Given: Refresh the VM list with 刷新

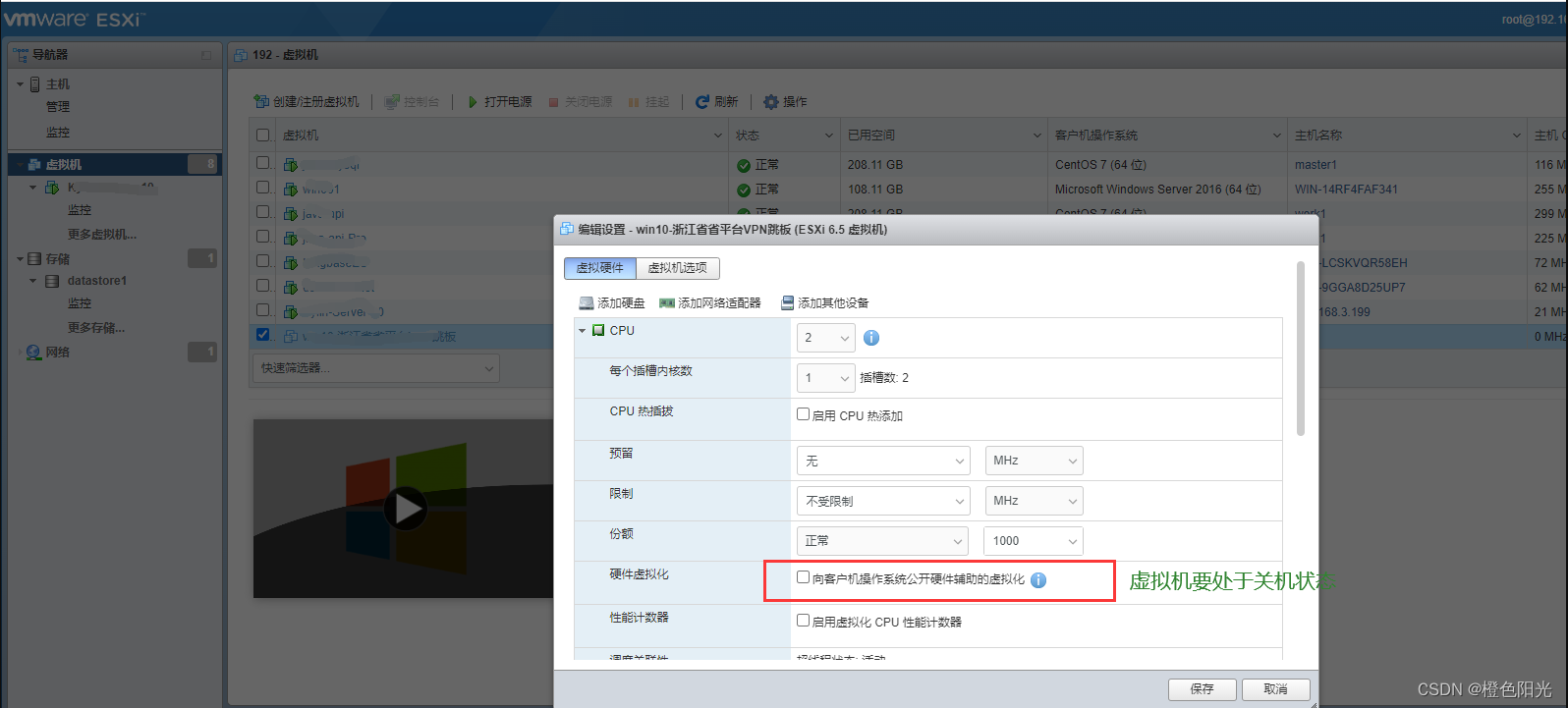Looking at the screenshot, I should tap(716, 102).
